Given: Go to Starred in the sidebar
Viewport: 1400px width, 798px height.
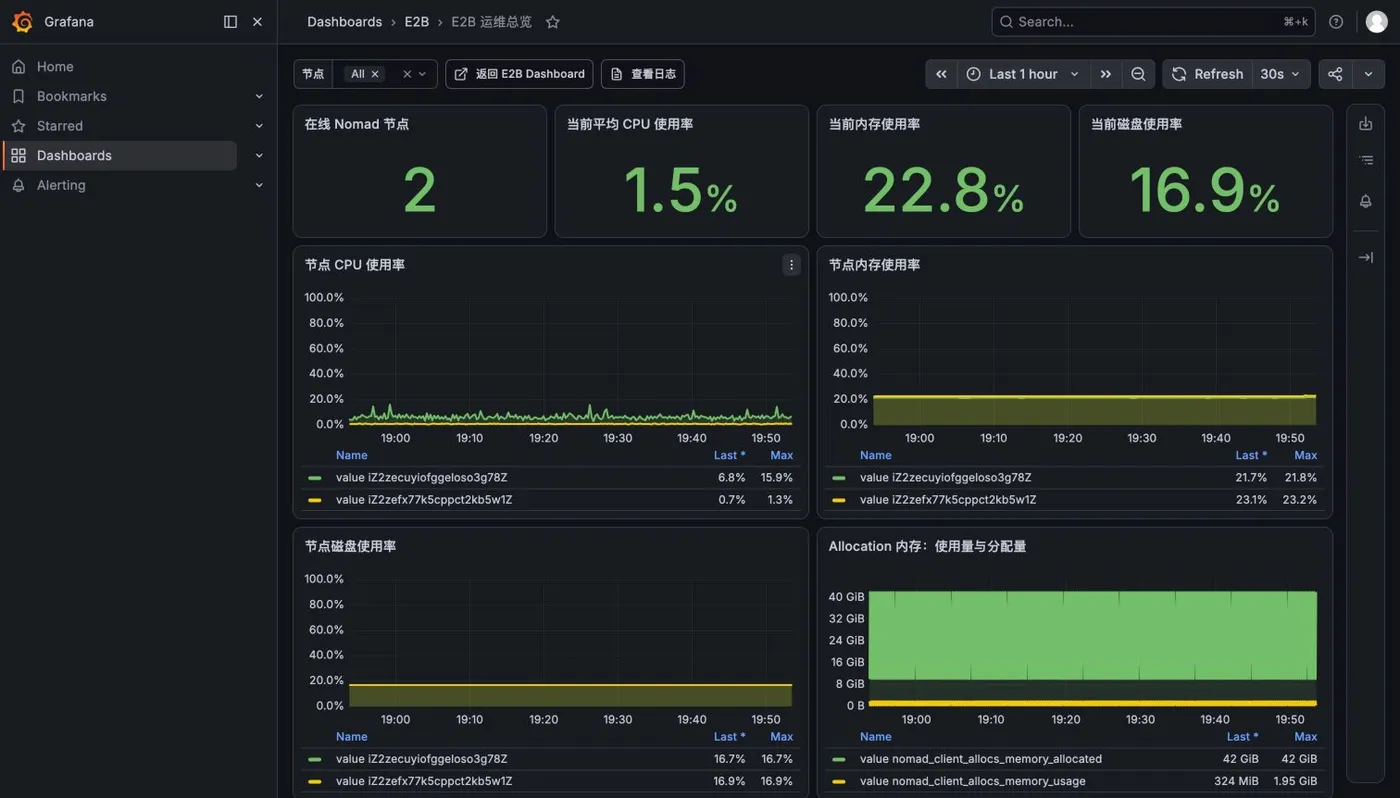Looking at the screenshot, I should click(x=60, y=126).
